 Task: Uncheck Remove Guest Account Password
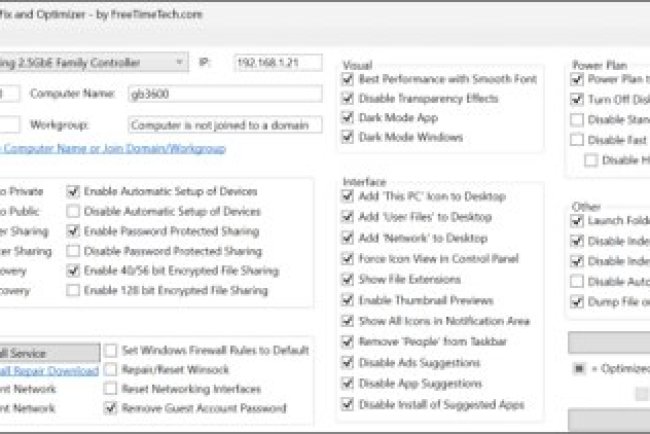pyautogui.click(x=112, y=408)
